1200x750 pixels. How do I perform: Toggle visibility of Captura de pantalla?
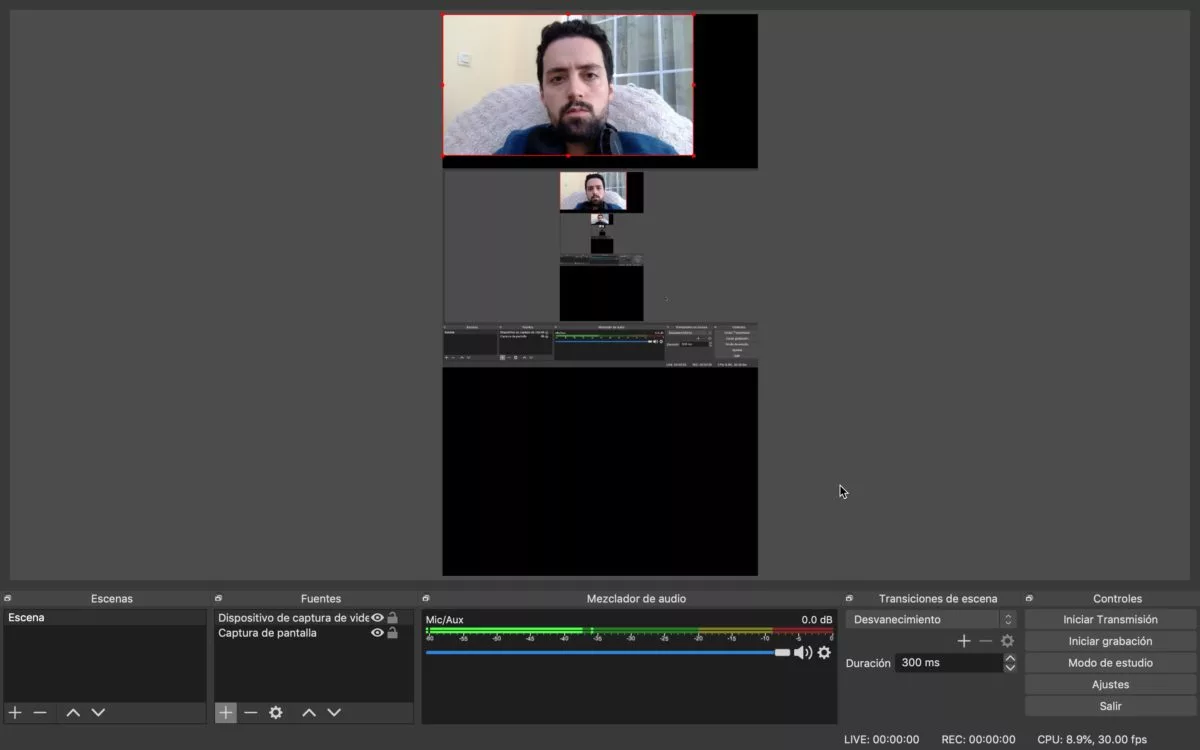point(377,633)
